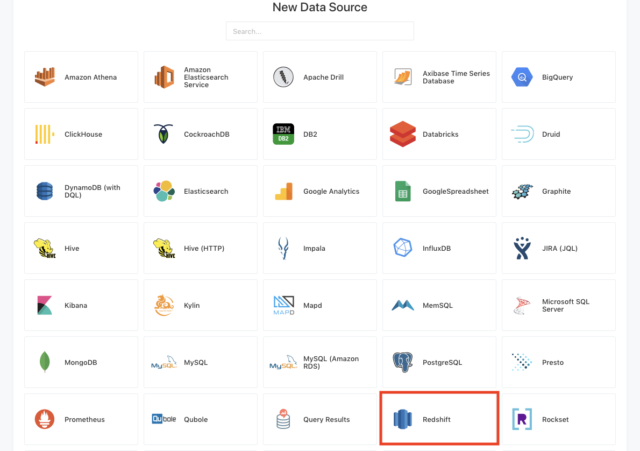The height and width of the screenshot is (451, 640).
Task: Choose the 'DynamoDB (with DQL)' label
Action: point(93,191)
